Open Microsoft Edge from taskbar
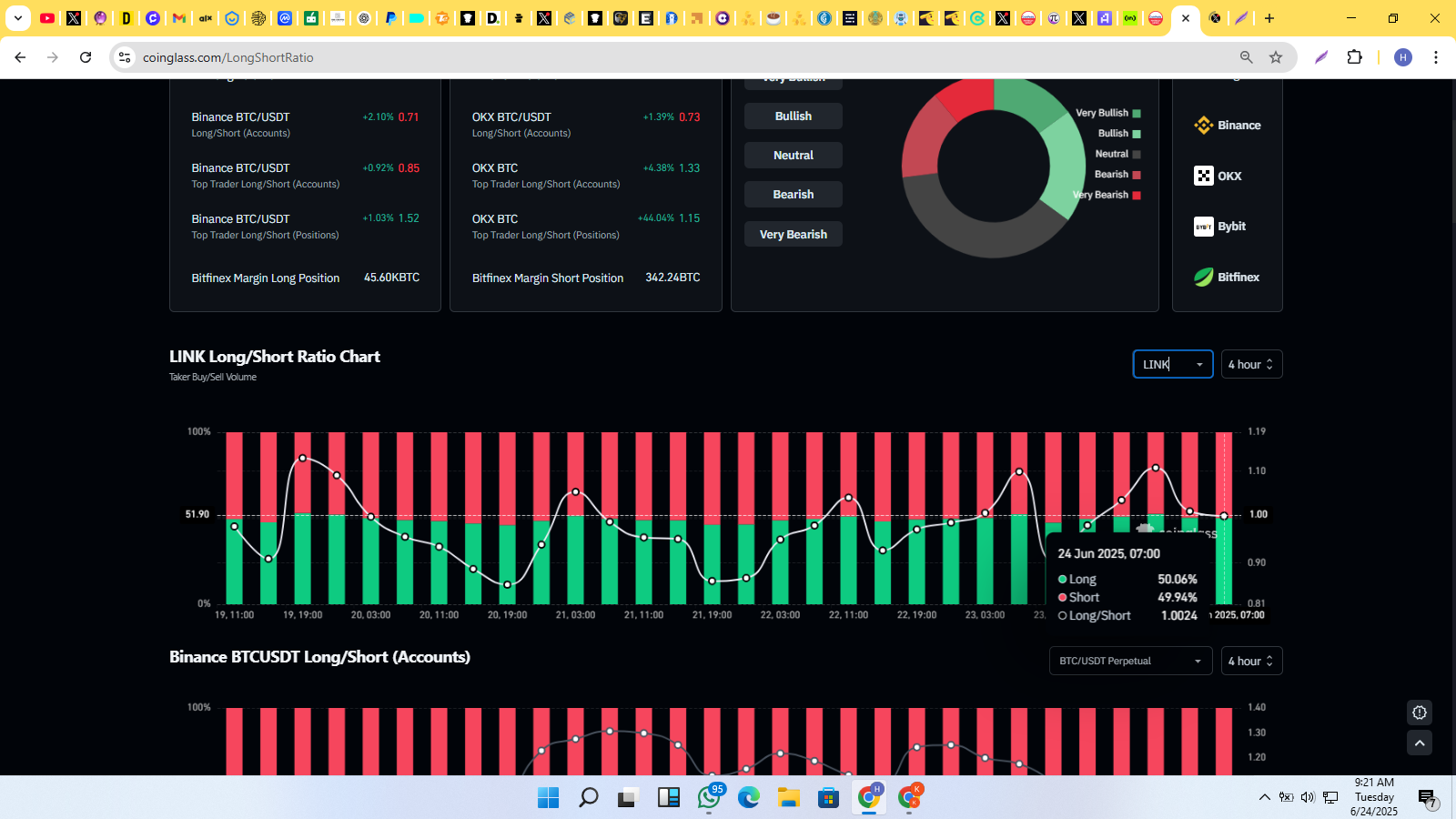 pyautogui.click(x=749, y=798)
